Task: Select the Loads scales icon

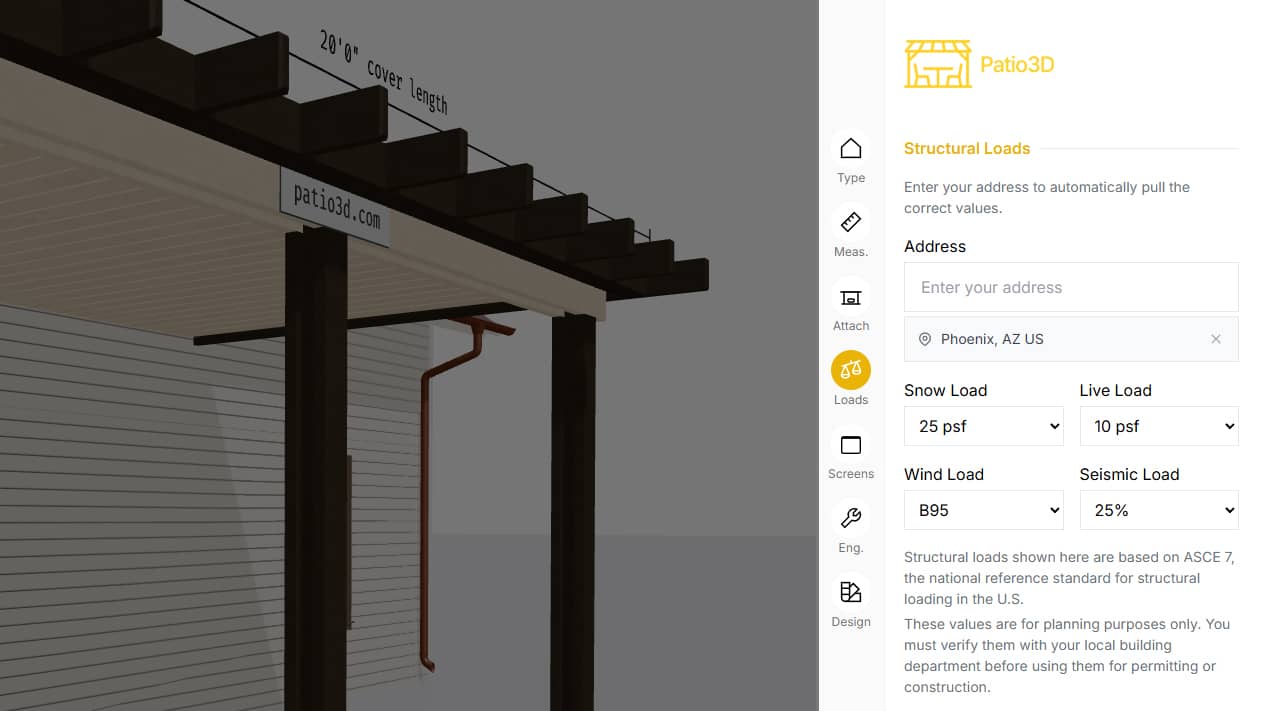Action: (x=851, y=370)
